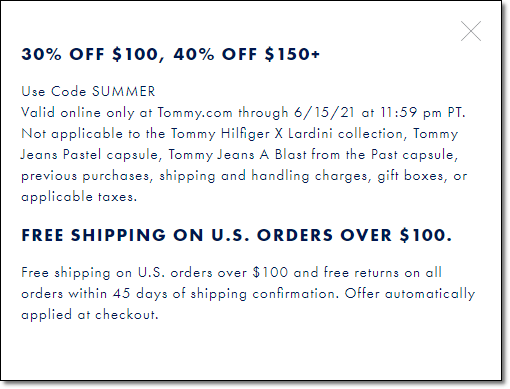This screenshot has height=389, width=510.
Task: Click the 'applicable taxes.' line
Action: pos(79,197)
